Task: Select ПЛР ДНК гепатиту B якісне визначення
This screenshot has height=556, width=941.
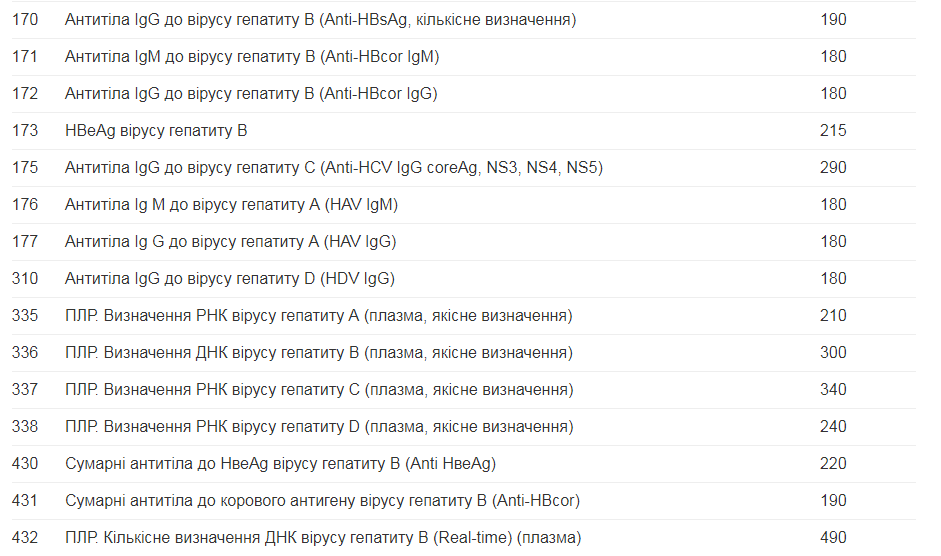Action: (x=318, y=353)
